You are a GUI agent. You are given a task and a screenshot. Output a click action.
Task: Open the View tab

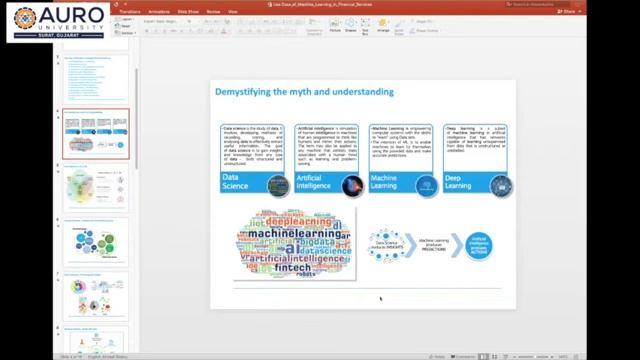(233, 12)
